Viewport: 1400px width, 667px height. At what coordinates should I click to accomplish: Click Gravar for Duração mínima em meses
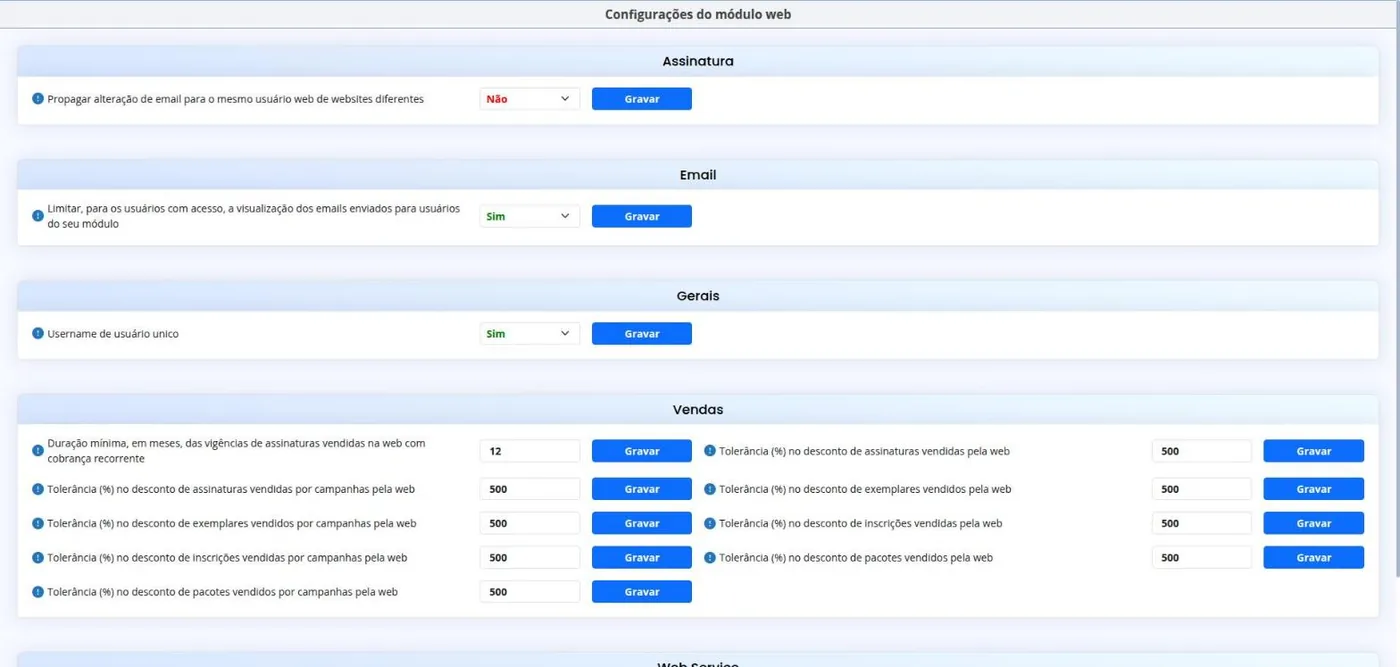click(642, 451)
